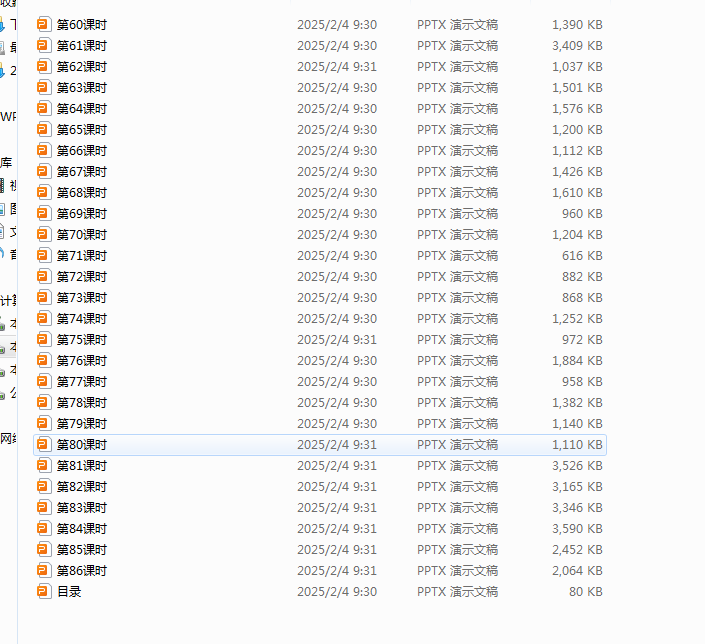705x644 pixels.
Task: Click the file name 第83课时
Action: pos(82,507)
